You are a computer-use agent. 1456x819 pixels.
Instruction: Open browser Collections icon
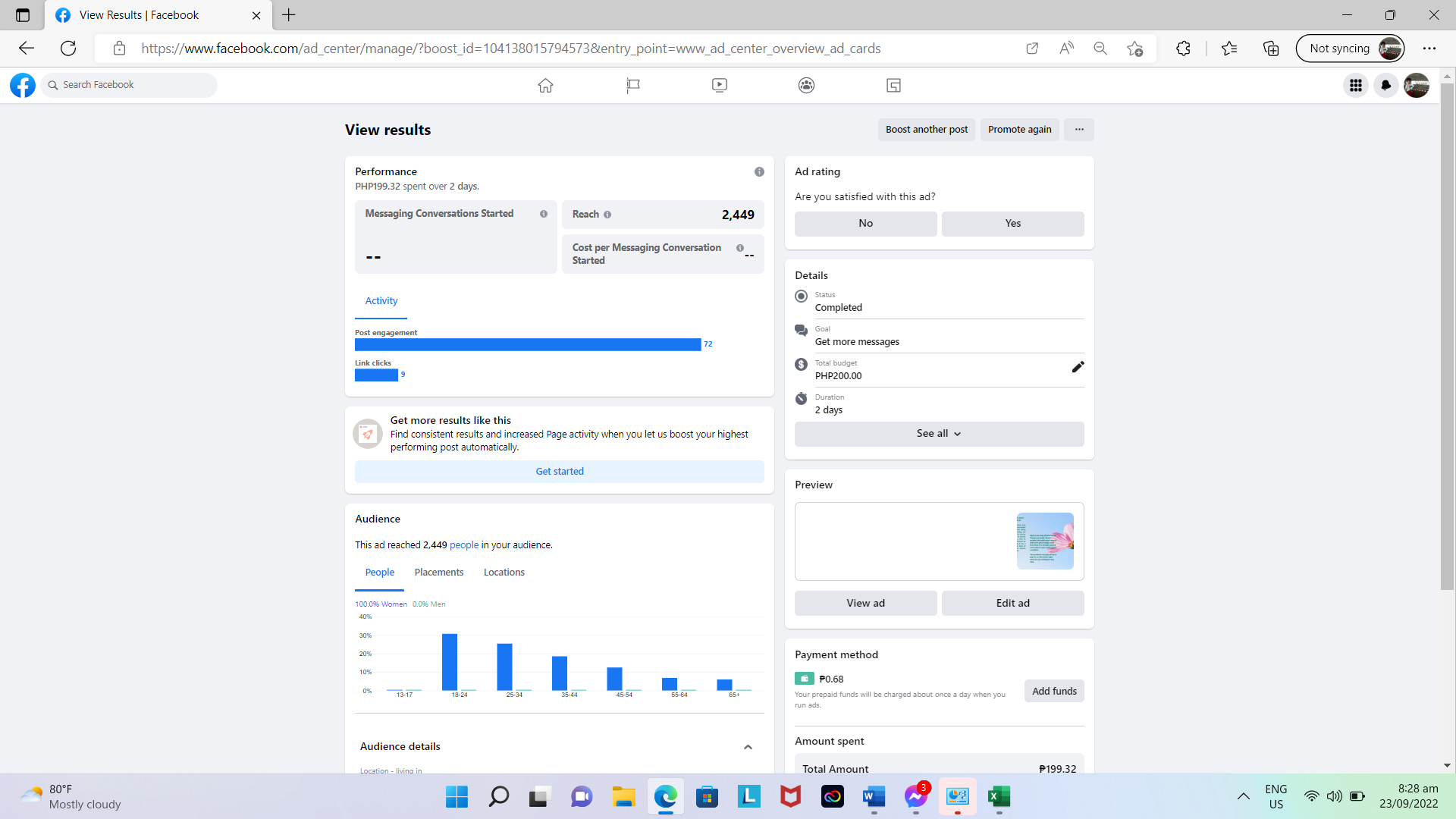coord(1271,49)
